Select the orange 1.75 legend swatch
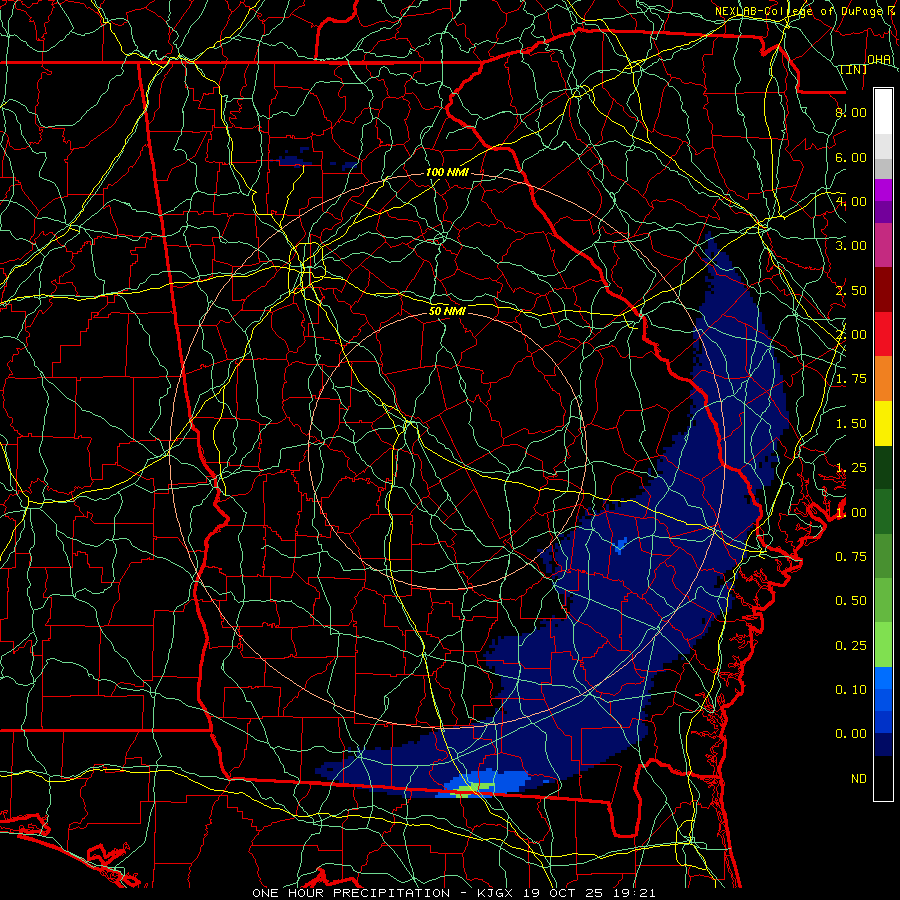This screenshot has width=900, height=900. pos(883,378)
